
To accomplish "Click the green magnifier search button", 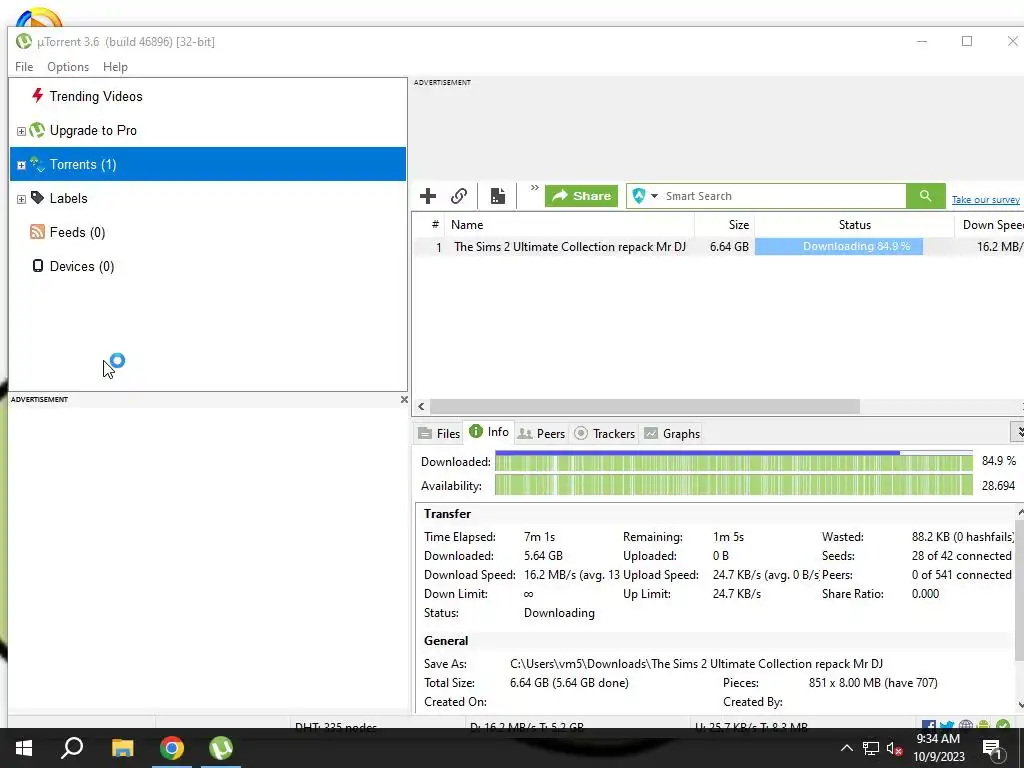I will 925,196.
